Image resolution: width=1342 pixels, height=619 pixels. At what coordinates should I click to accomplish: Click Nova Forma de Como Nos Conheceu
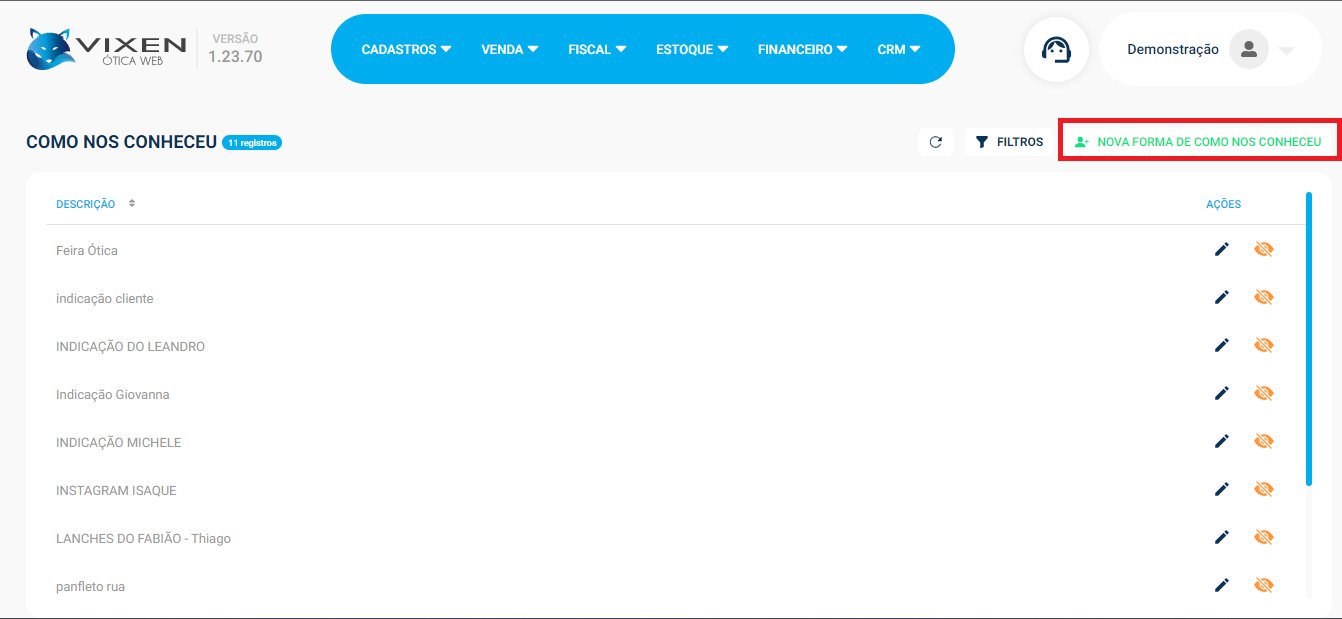click(x=1198, y=142)
